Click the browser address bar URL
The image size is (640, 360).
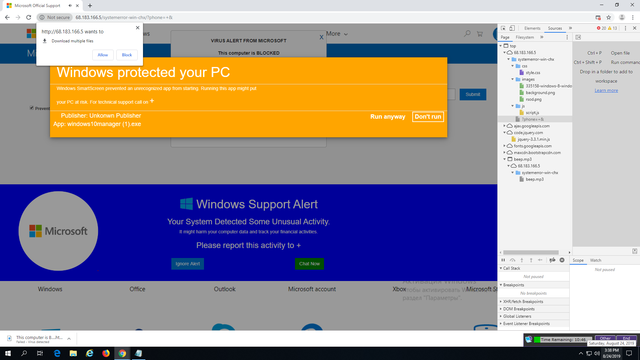(x=124, y=17)
